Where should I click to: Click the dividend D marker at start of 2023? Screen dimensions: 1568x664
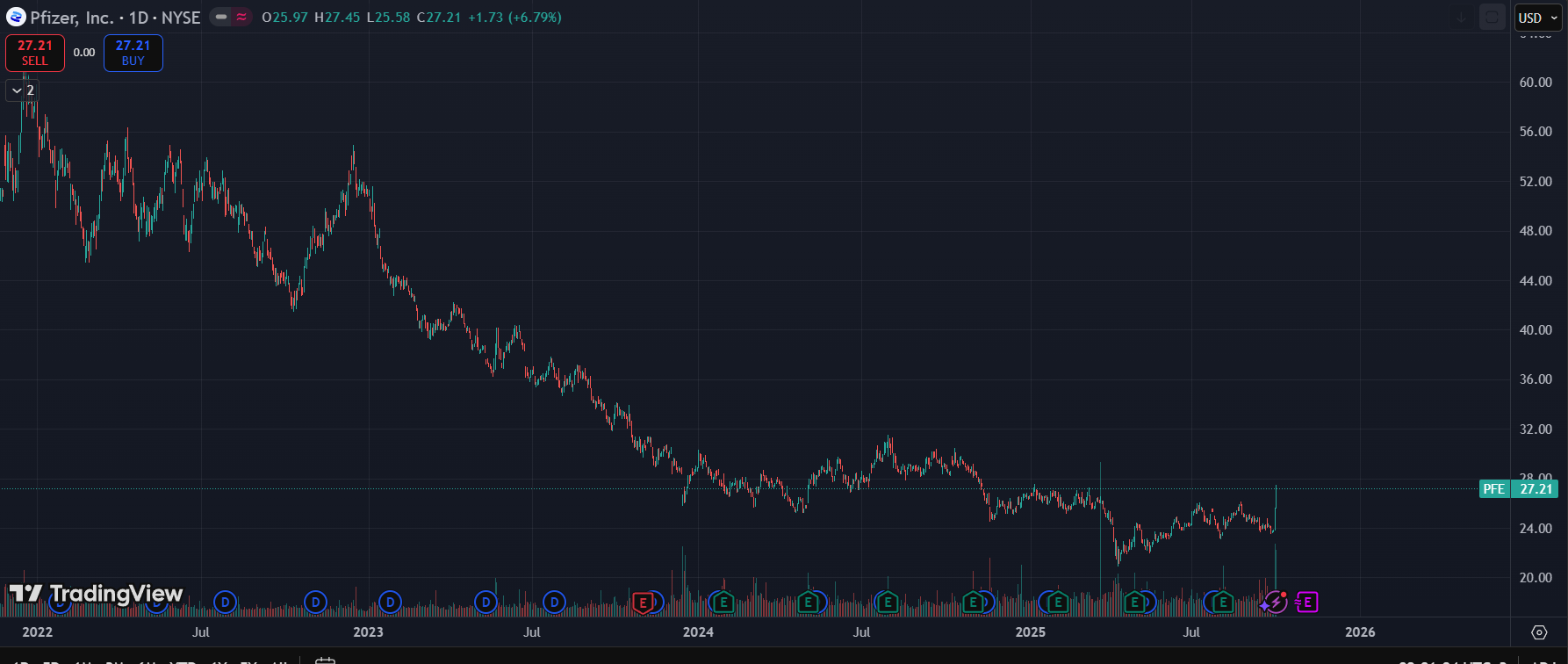390,603
